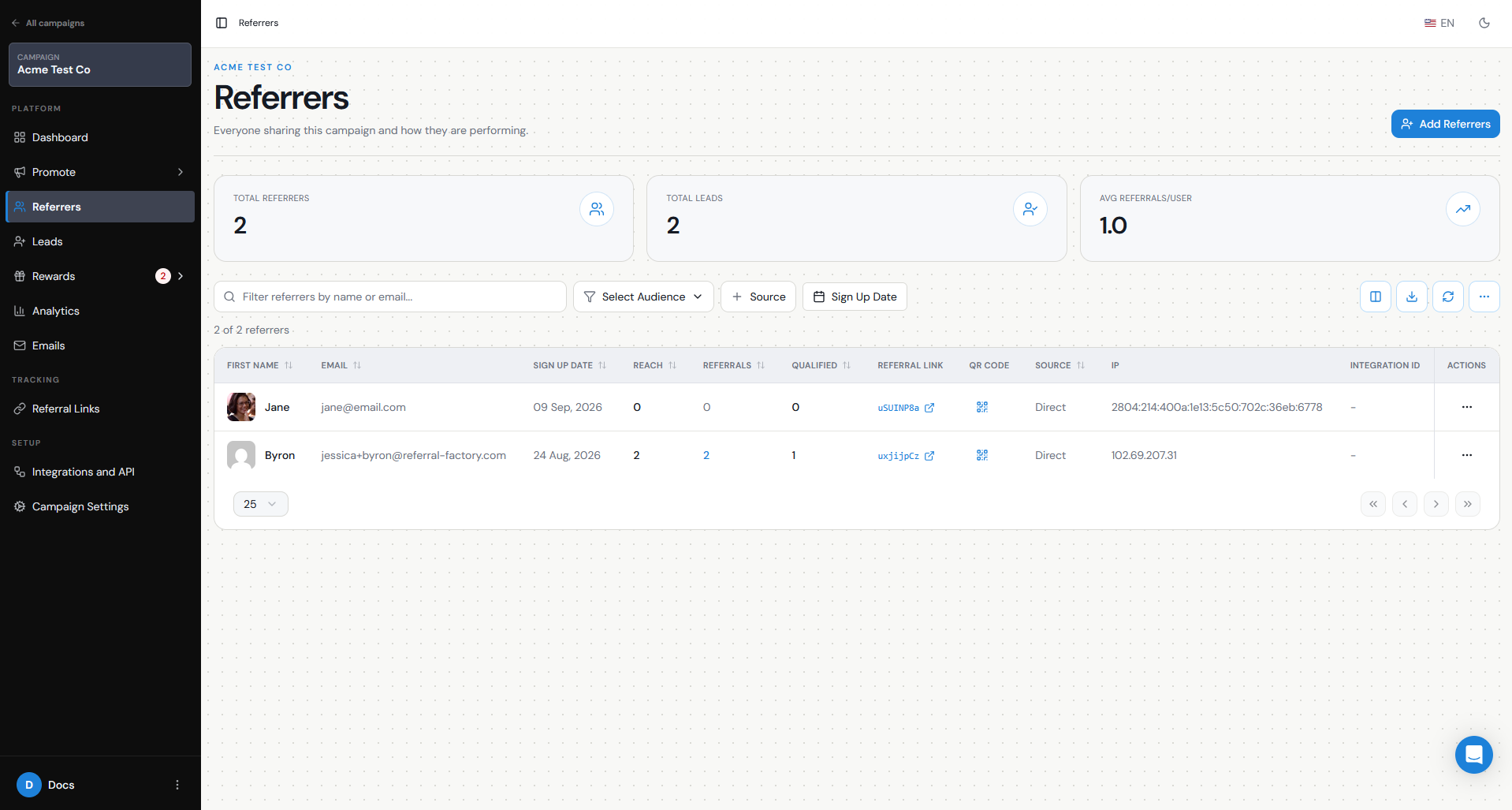
Task: Open the table more options icon
Action: 1484,297
